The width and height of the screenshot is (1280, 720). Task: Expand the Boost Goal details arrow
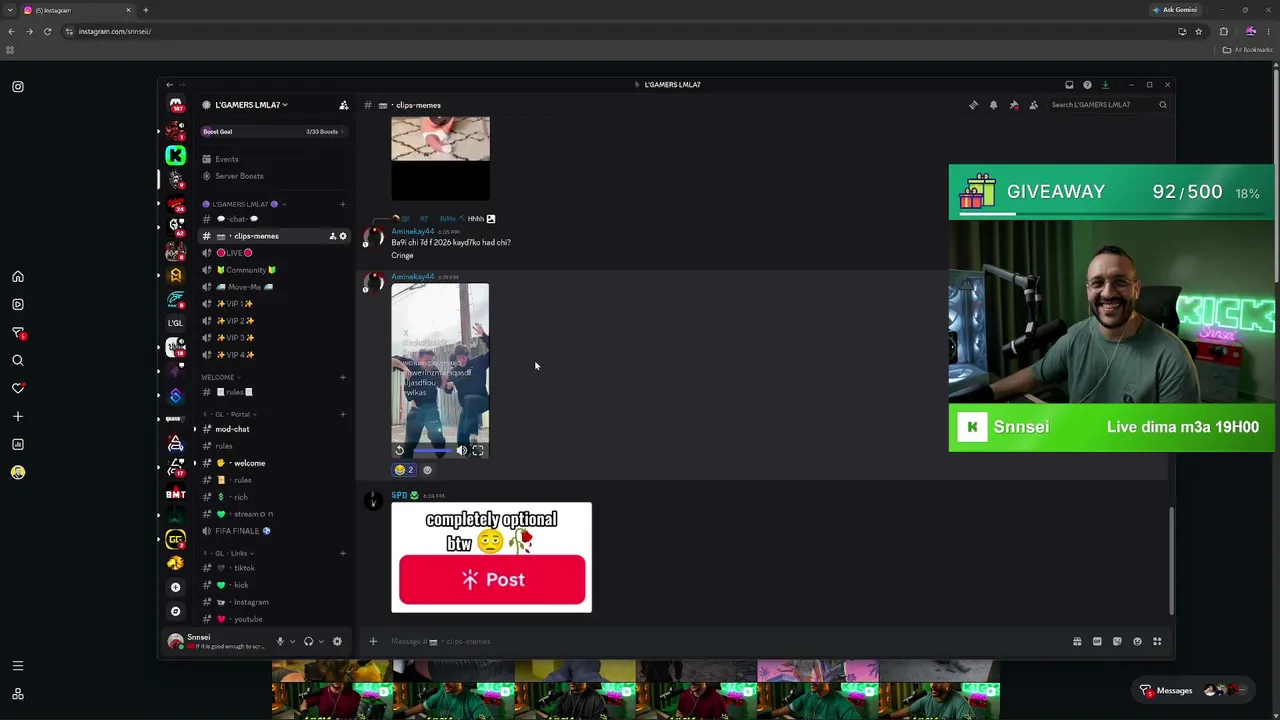pos(342,132)
